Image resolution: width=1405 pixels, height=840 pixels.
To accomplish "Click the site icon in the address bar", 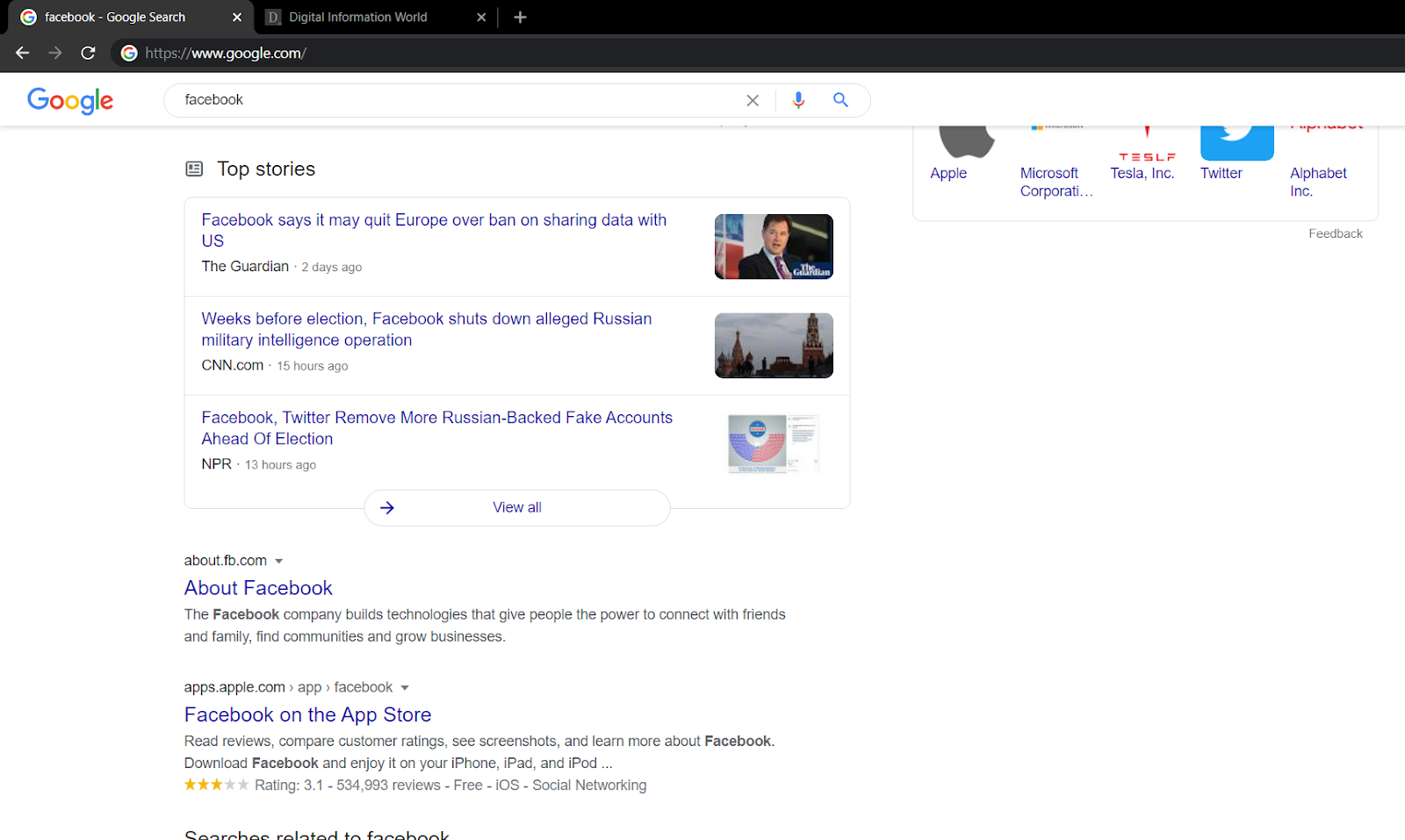I will pos(129,54).
